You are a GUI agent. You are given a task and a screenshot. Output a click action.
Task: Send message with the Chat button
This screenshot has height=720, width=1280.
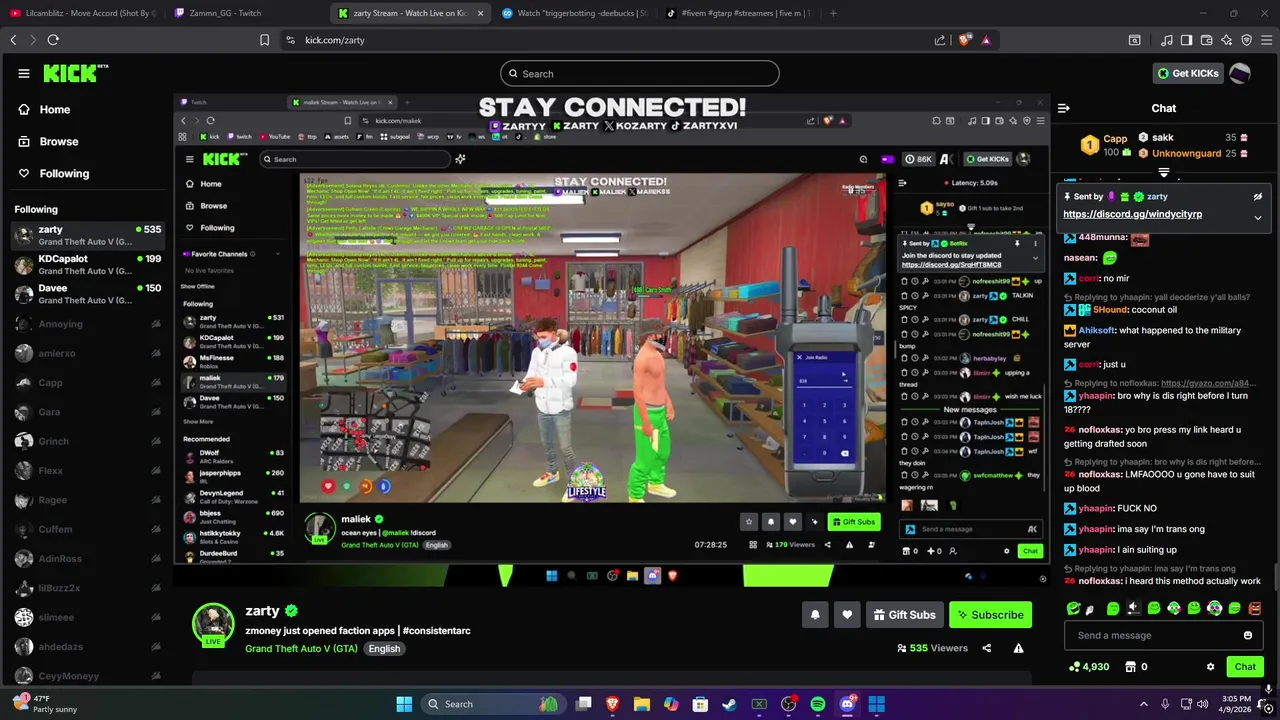(1244, 666)
